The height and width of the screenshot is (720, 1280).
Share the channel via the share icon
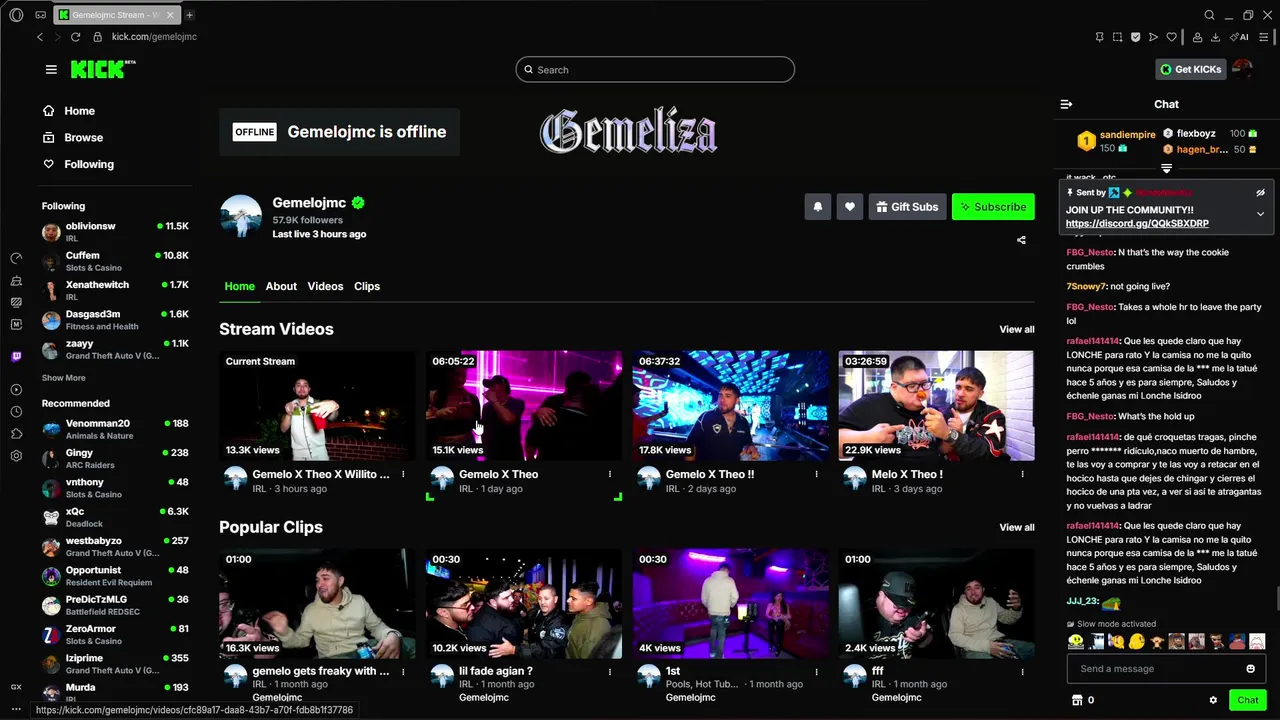[1021, 240]
